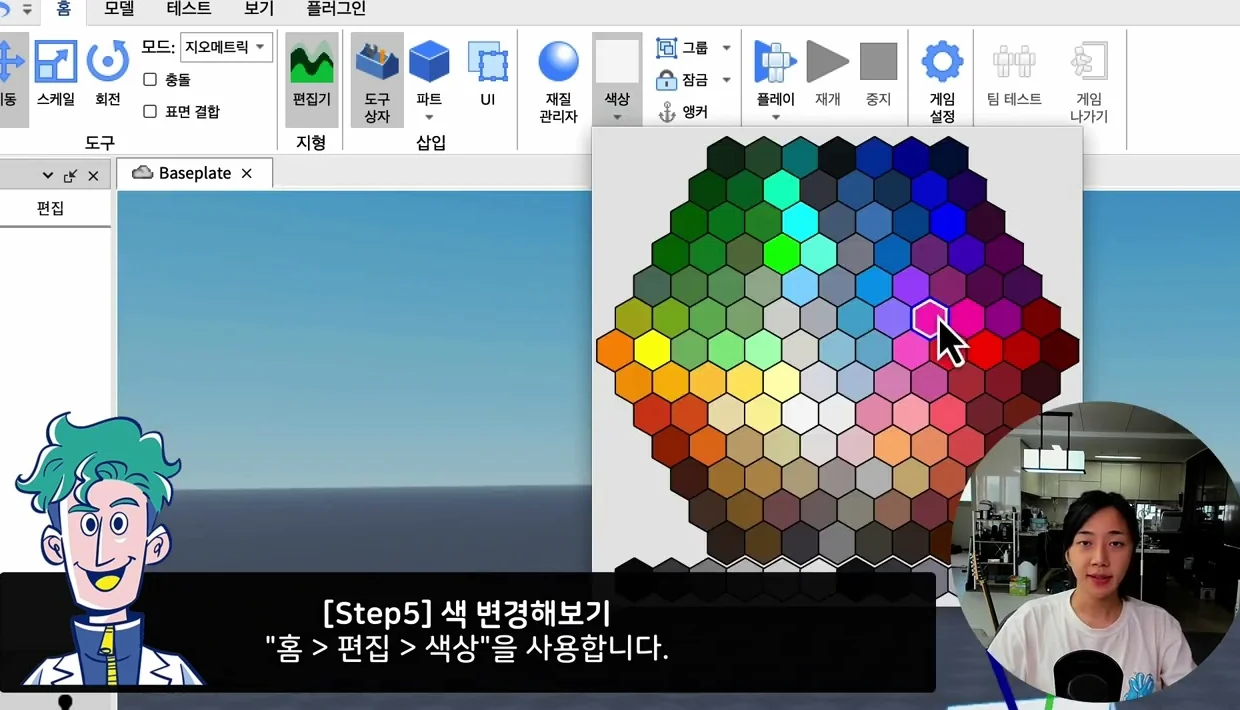Open the left panel options chevron
Screen dimensions: 1240x710
(x=47, y=176)
